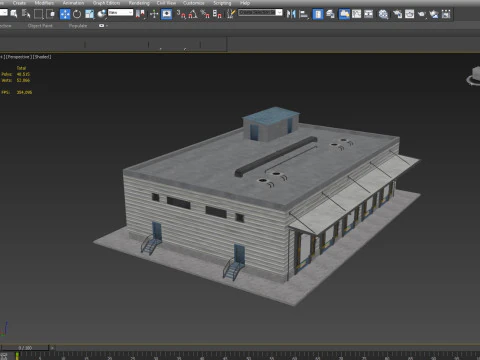
Task: Open the Help menu
Action: pyautogui.click(x=245, y=3)
